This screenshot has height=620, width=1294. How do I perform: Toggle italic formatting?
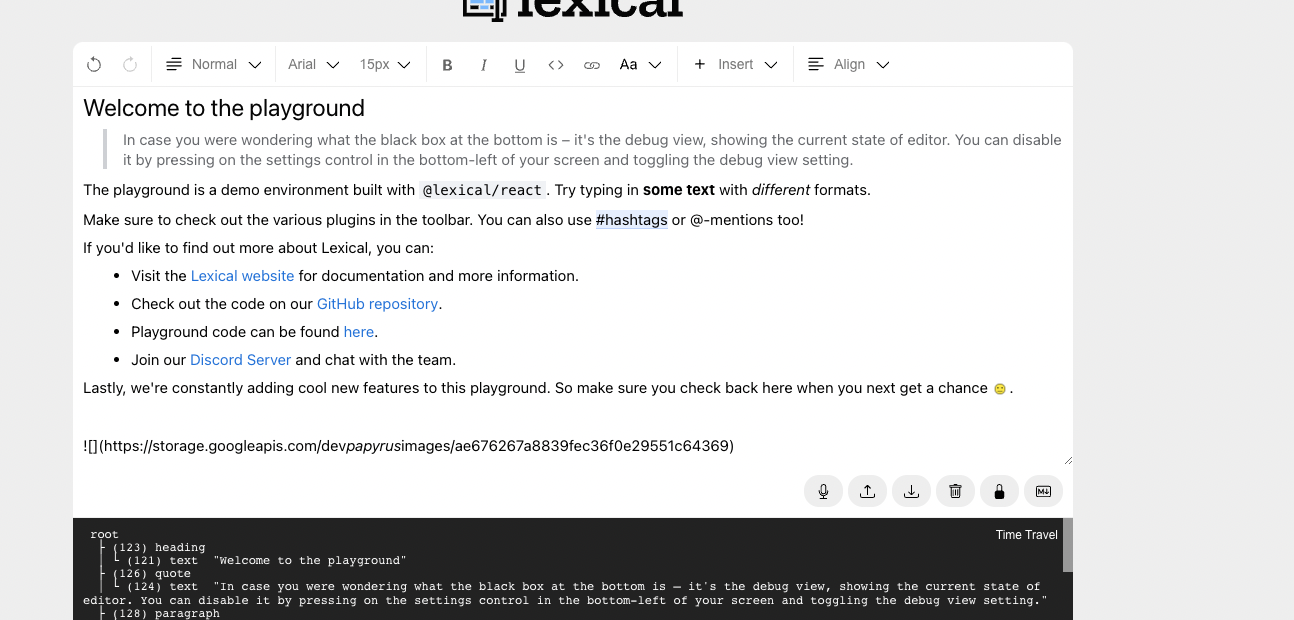[x=484, y=64]
